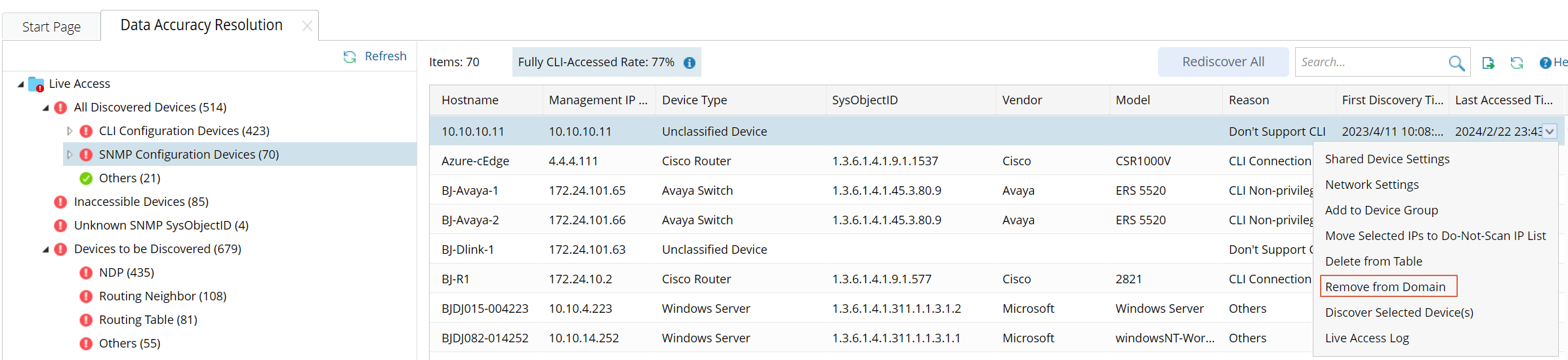Select Inaccessible Devices (85) tree item
The width and height of the screenshot is (1568, 360).
click(141, 202)
